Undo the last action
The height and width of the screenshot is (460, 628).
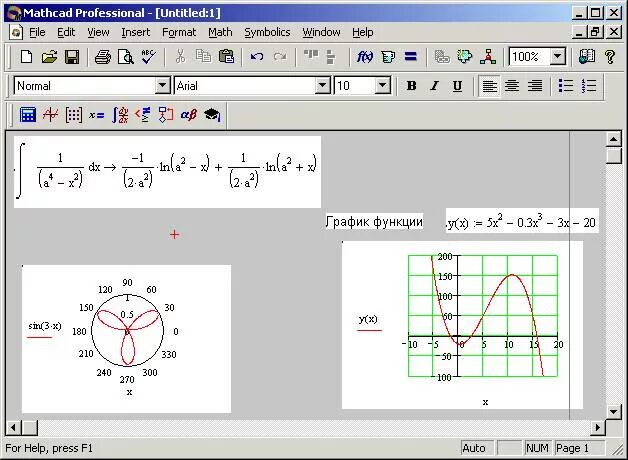(257, 57)
